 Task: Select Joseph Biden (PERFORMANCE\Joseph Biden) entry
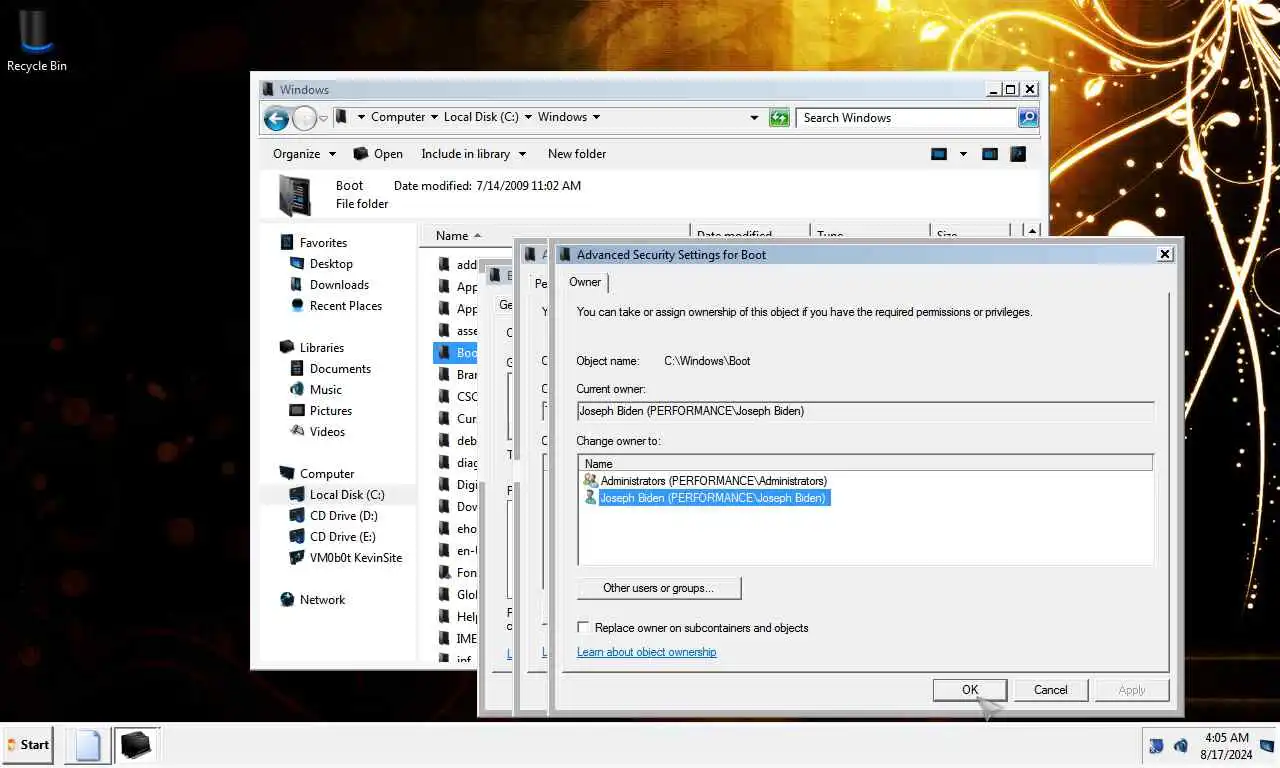712,498
